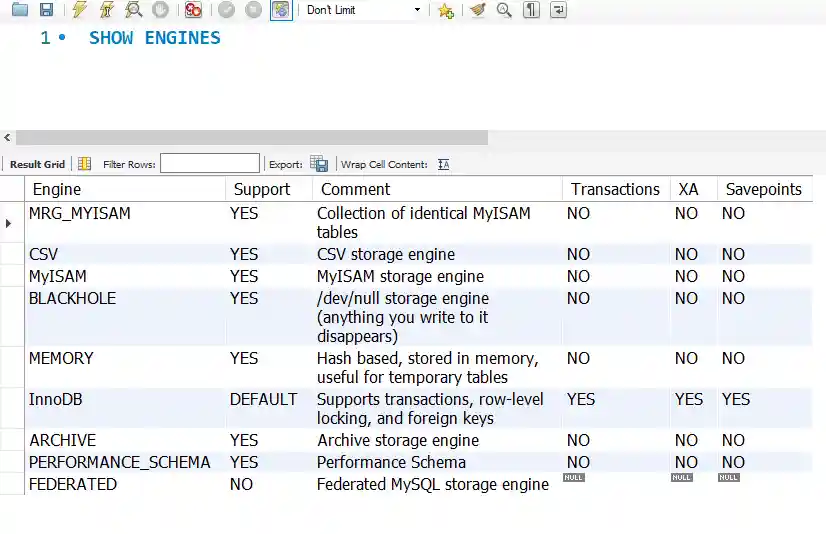This screenshot has height=534, width=826.
Task: Execute statement under cursor (lightning with cursor)
Action: 107,9
